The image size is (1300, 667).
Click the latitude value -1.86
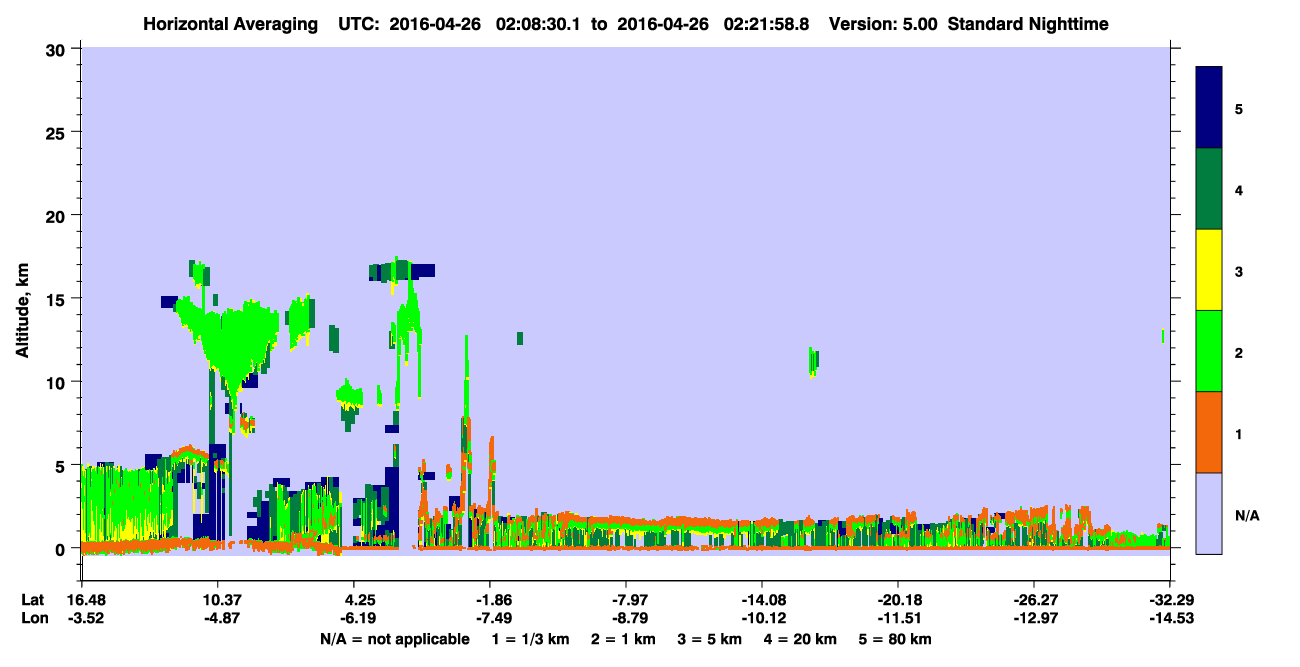coord(488,600)
